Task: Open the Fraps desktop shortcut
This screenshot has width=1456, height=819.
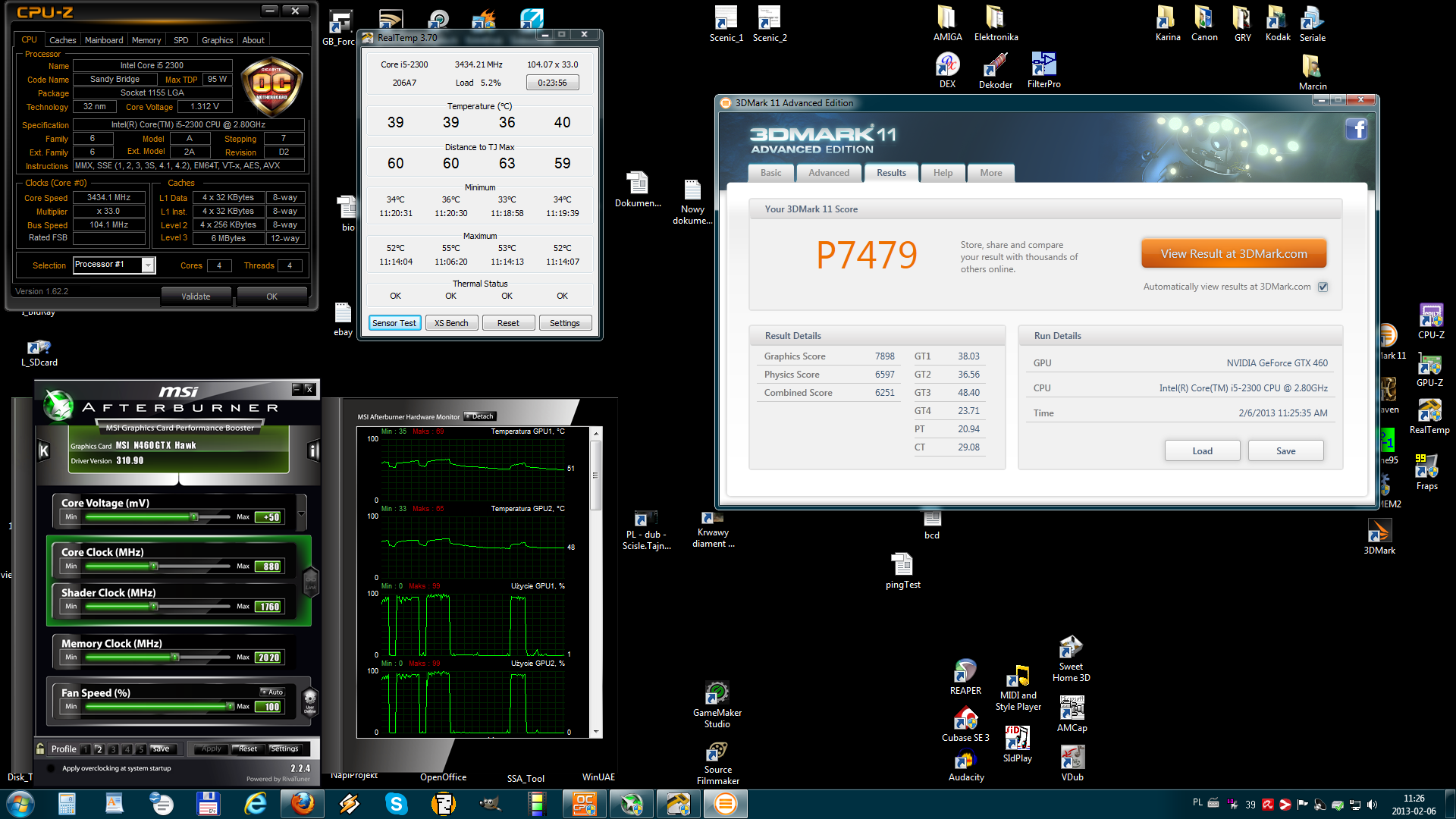Action: [1426, 473]
